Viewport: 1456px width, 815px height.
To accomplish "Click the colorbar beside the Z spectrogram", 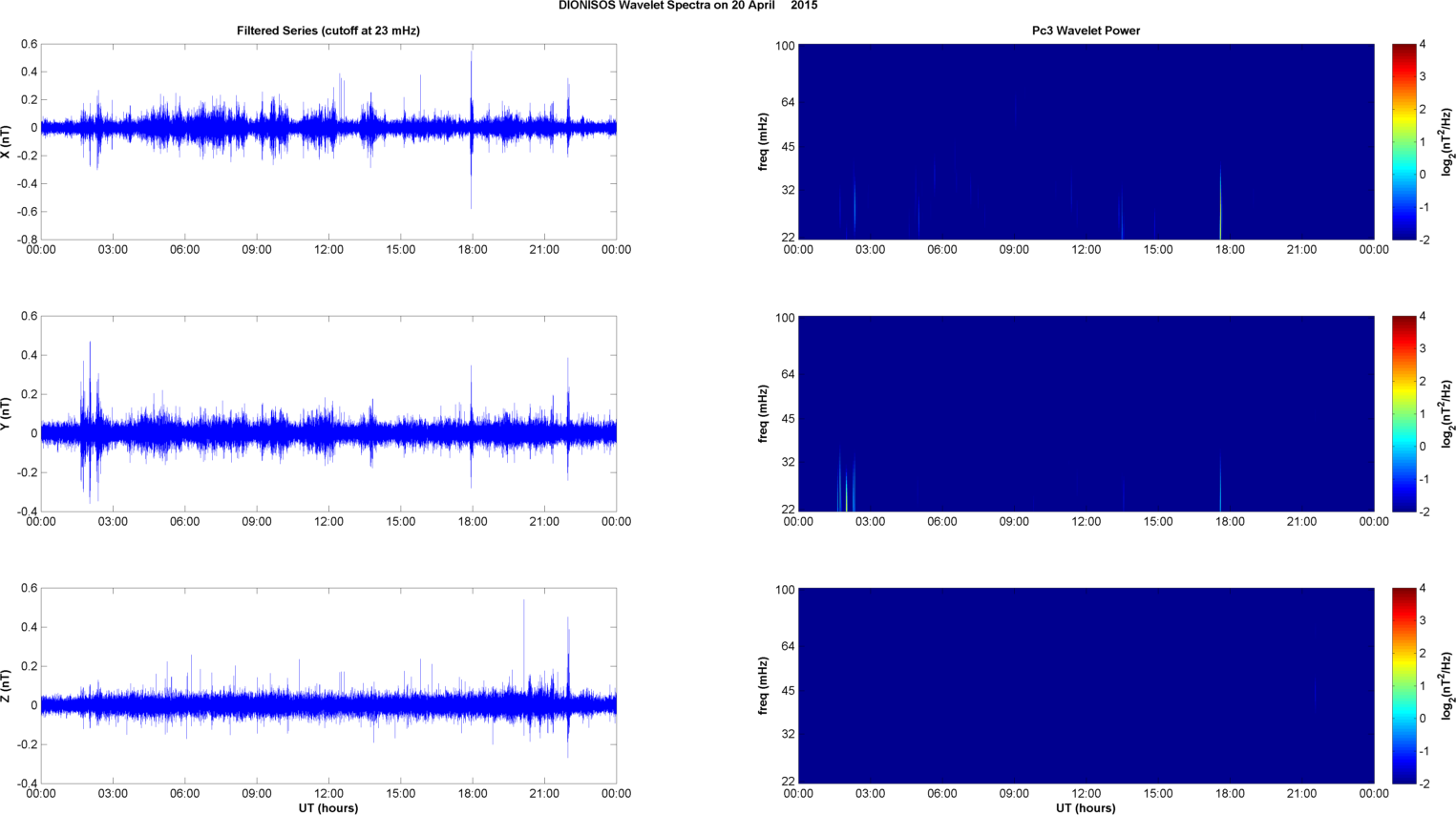I will tap(1403, 685).
